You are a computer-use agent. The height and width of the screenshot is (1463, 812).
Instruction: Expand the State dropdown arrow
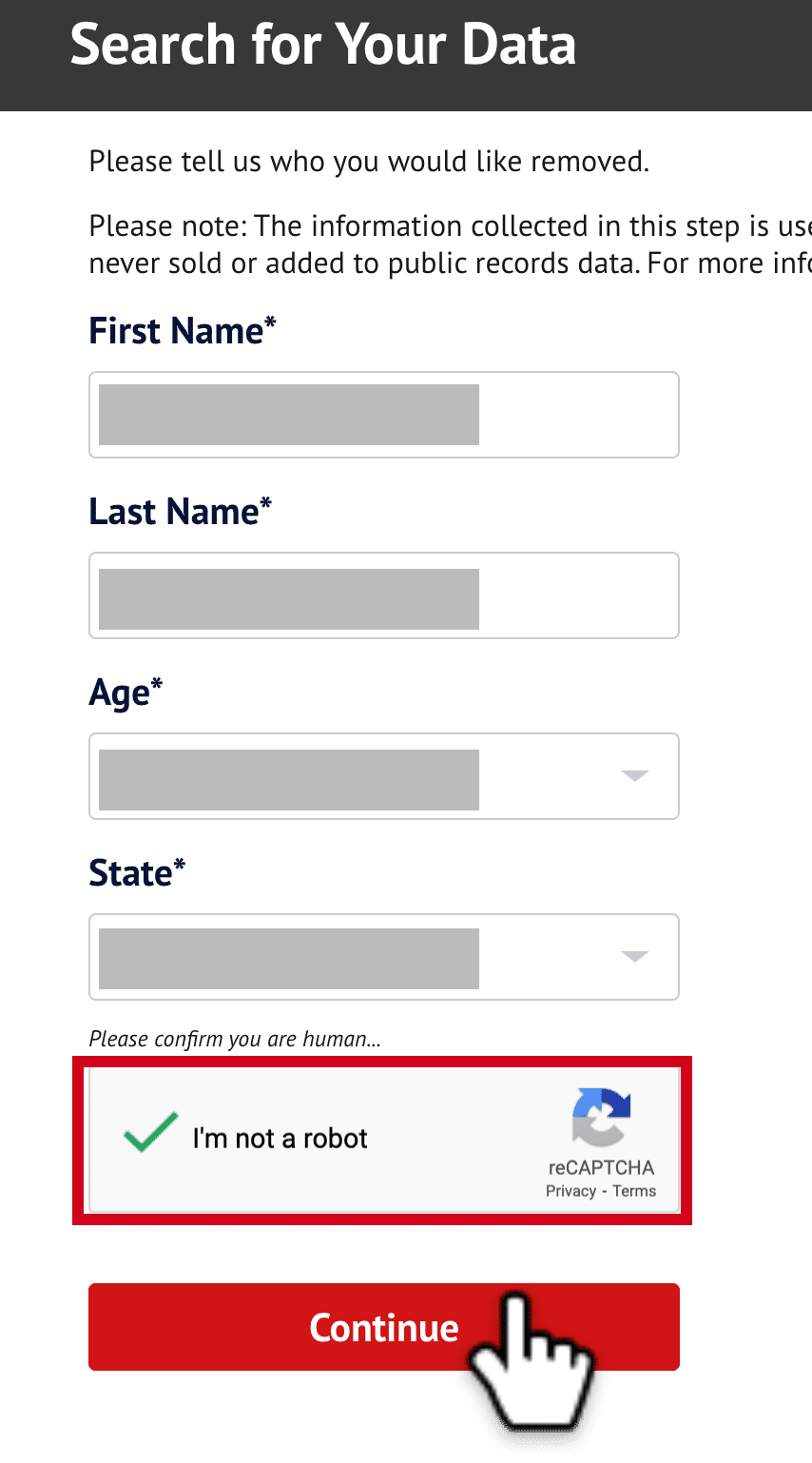point(634,957)
